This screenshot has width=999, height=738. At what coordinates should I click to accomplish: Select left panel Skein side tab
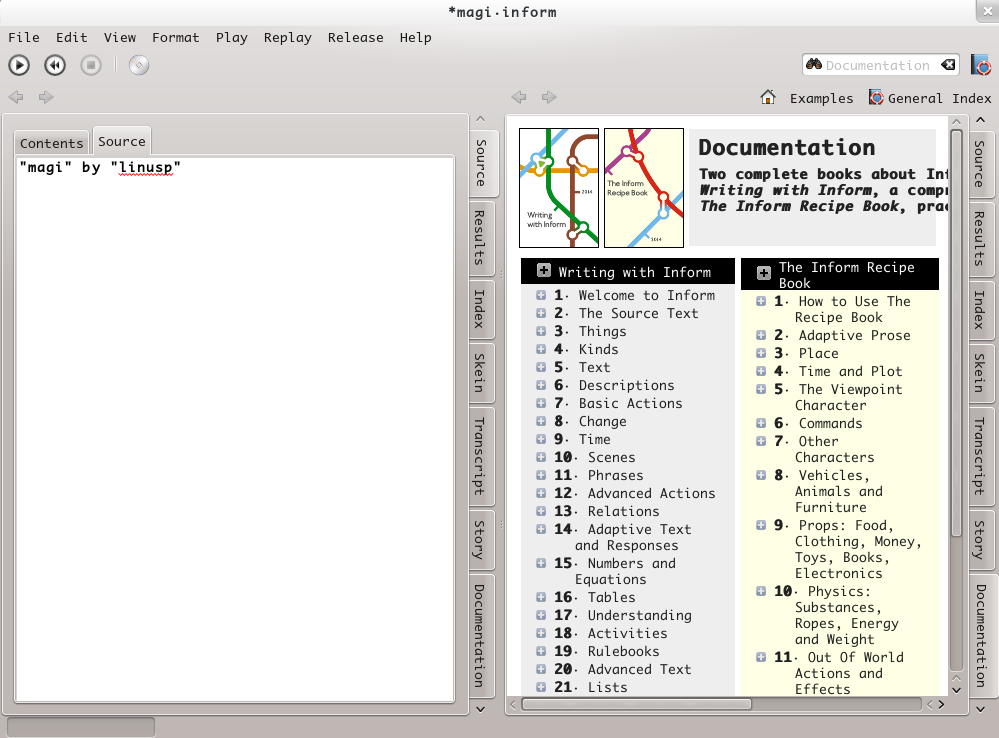click(482, 373)
